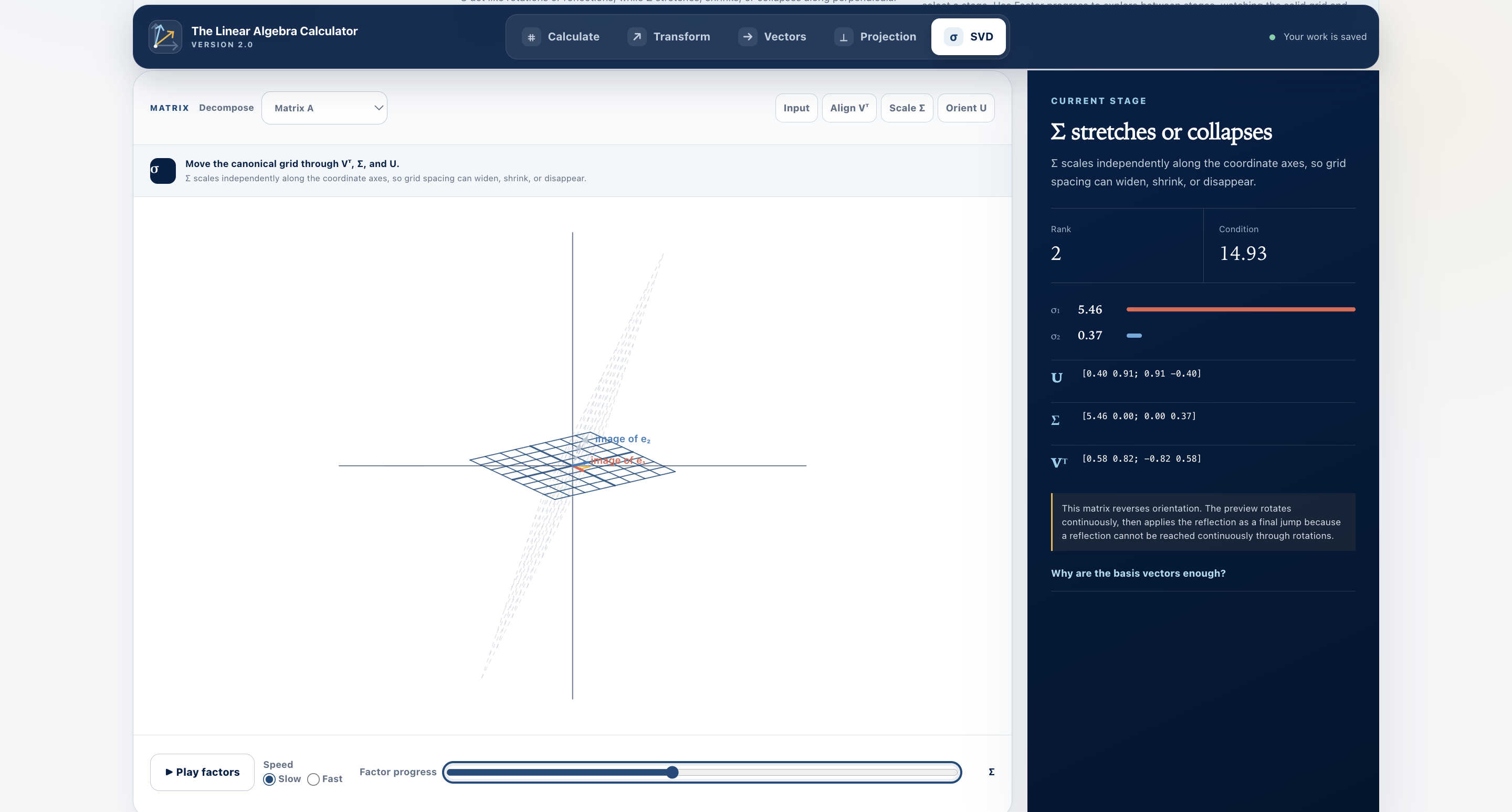The image size is (1512, 812).
Task: Click the 'Your work is saved' status text
Action: (1325, 37)
